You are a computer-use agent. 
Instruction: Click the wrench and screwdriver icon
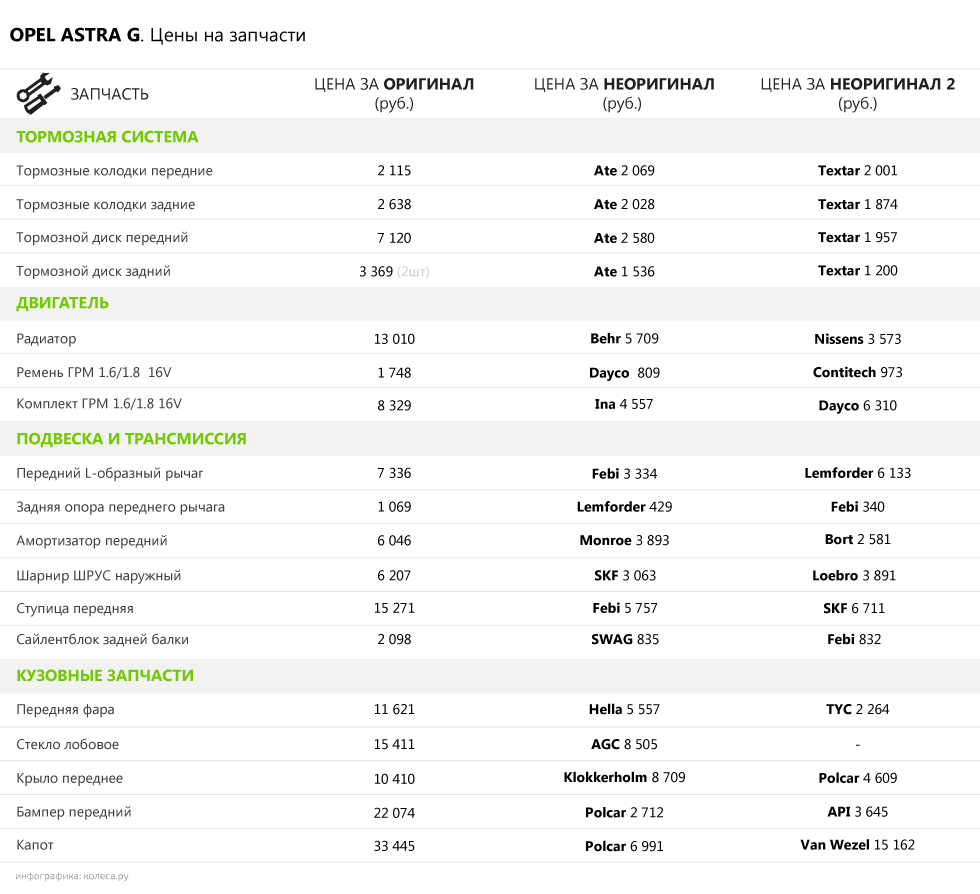(37, 93)
